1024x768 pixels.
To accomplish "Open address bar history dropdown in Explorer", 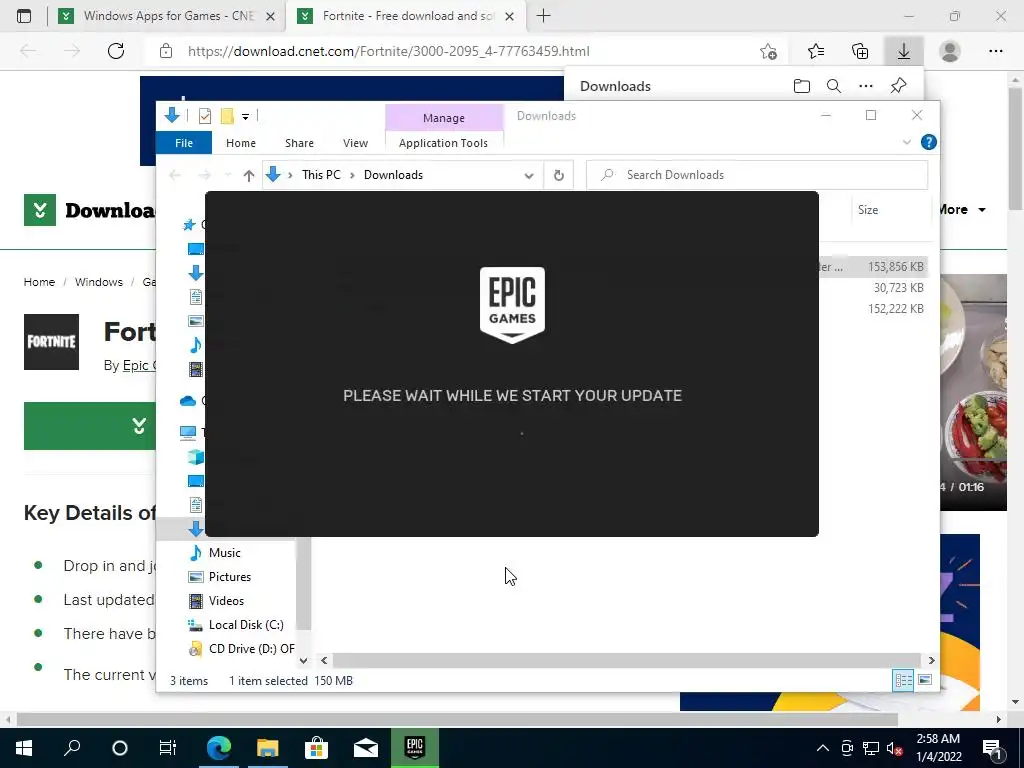I will point(529,175).
